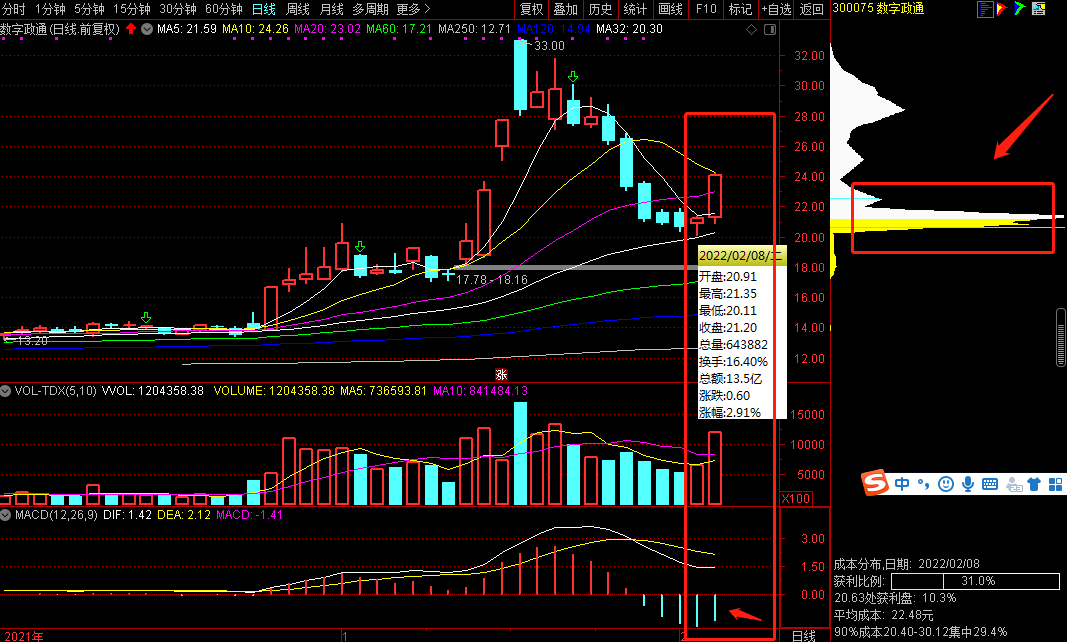
Task: Click the red-yellow arrow icon in the top-right panel
Action: (1002, 9)
